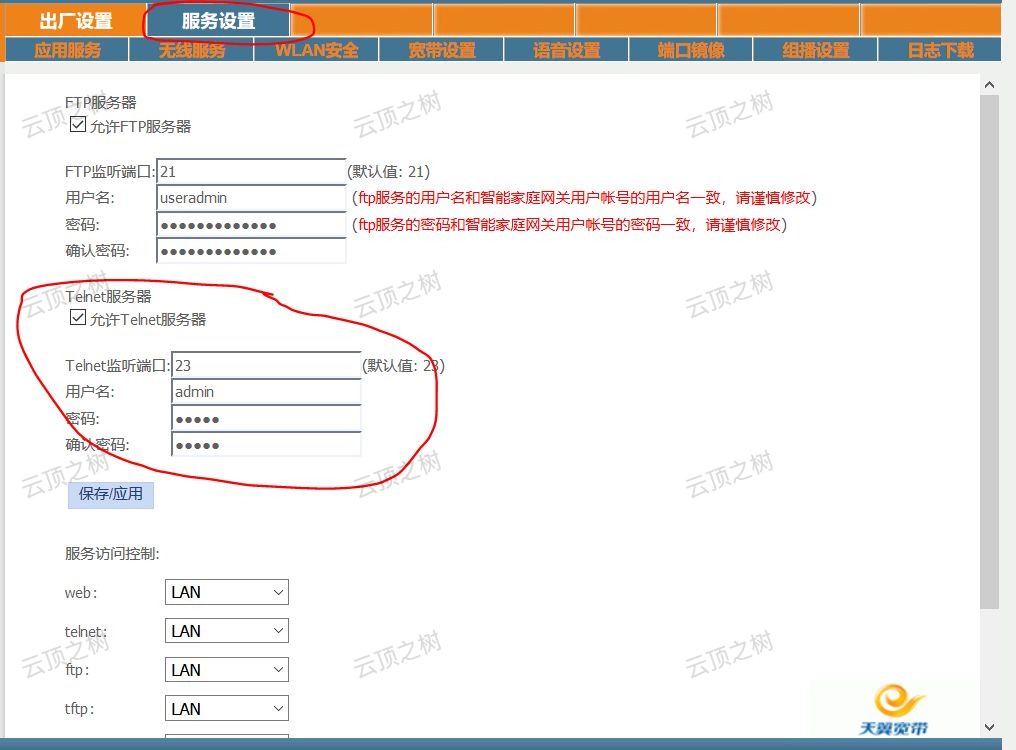进入语音设置页面
This screenshot has width=1016, height=750.
[x=566, y=48]
